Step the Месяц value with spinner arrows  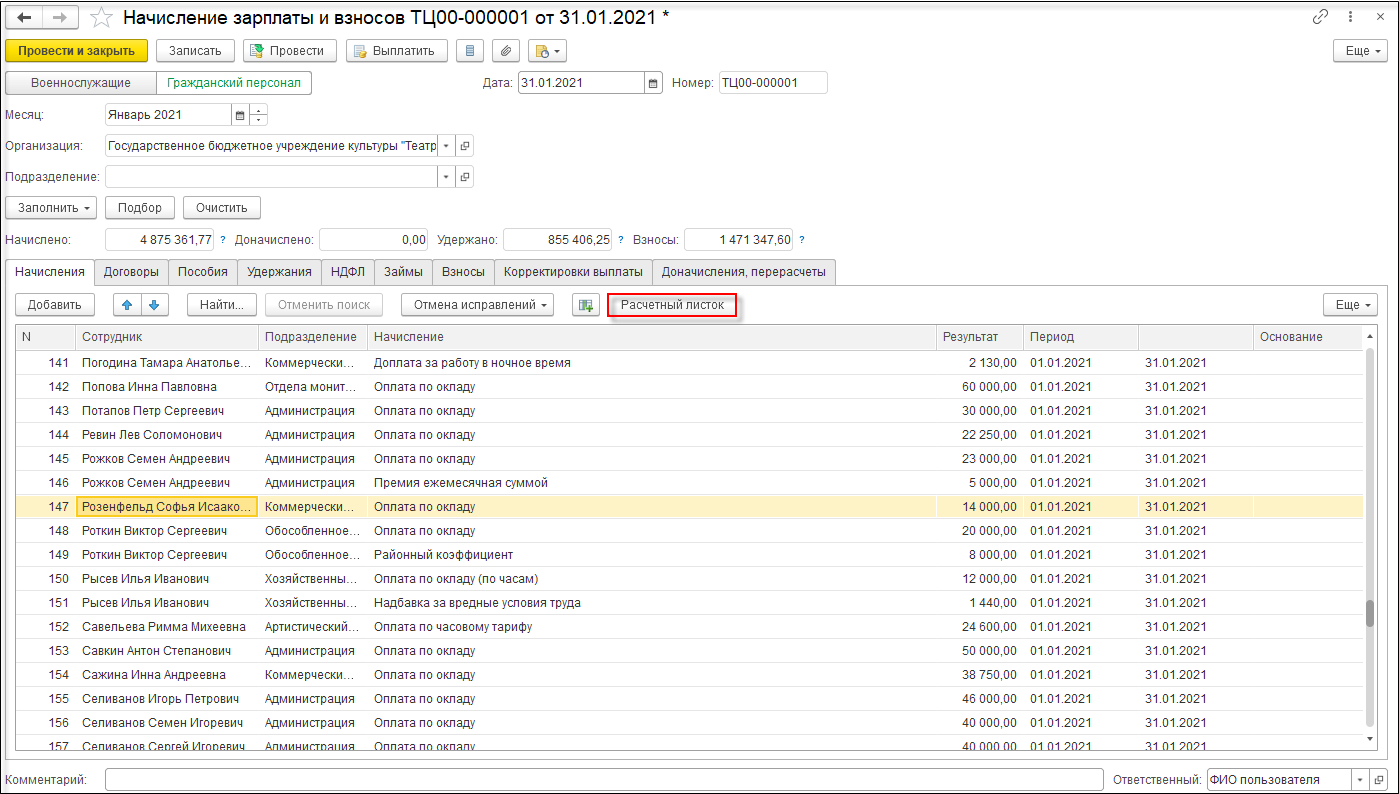click(259, 115)
